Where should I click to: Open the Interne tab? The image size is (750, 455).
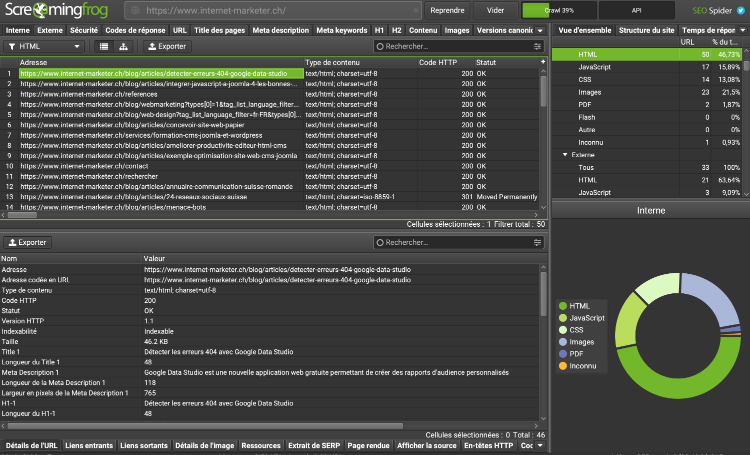pyautogui.click(x=18, y=30)
